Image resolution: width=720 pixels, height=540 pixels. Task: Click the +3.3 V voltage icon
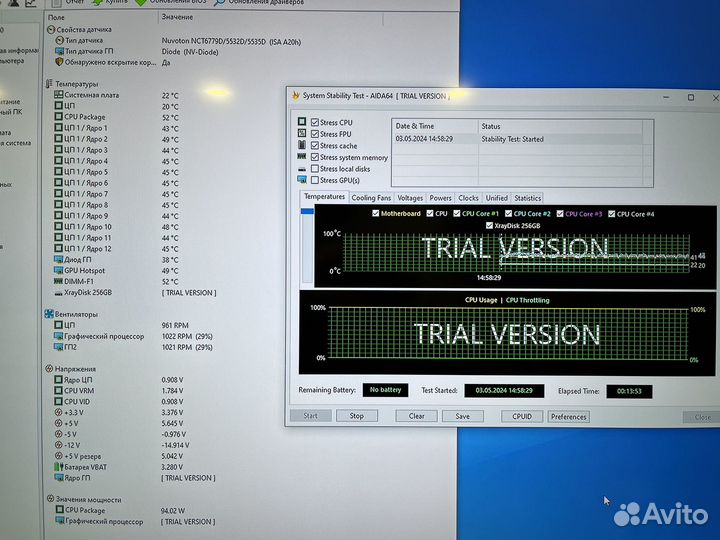tap(58, 412)
